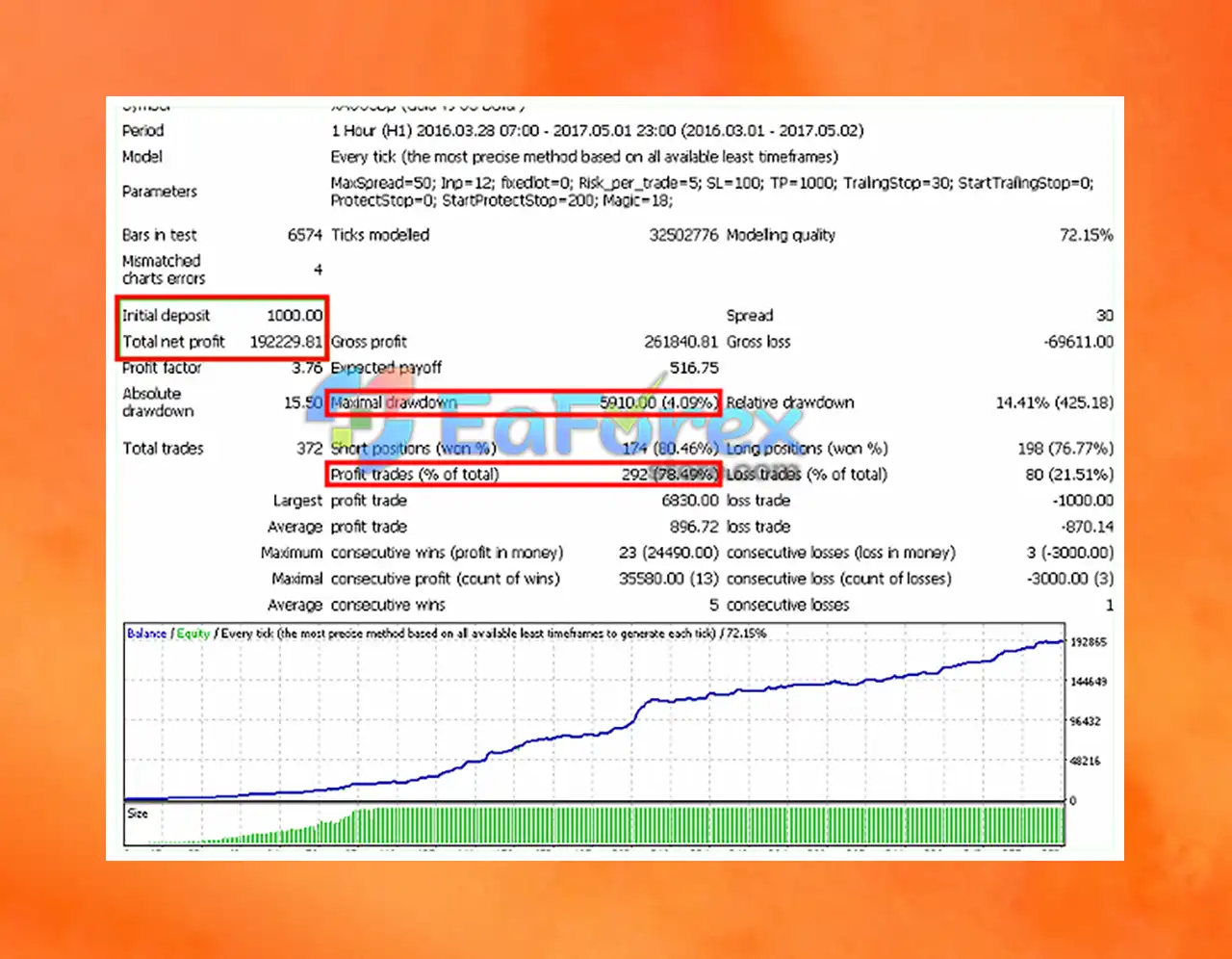Click the 'Bars in test' label

(x=159, y=235)
